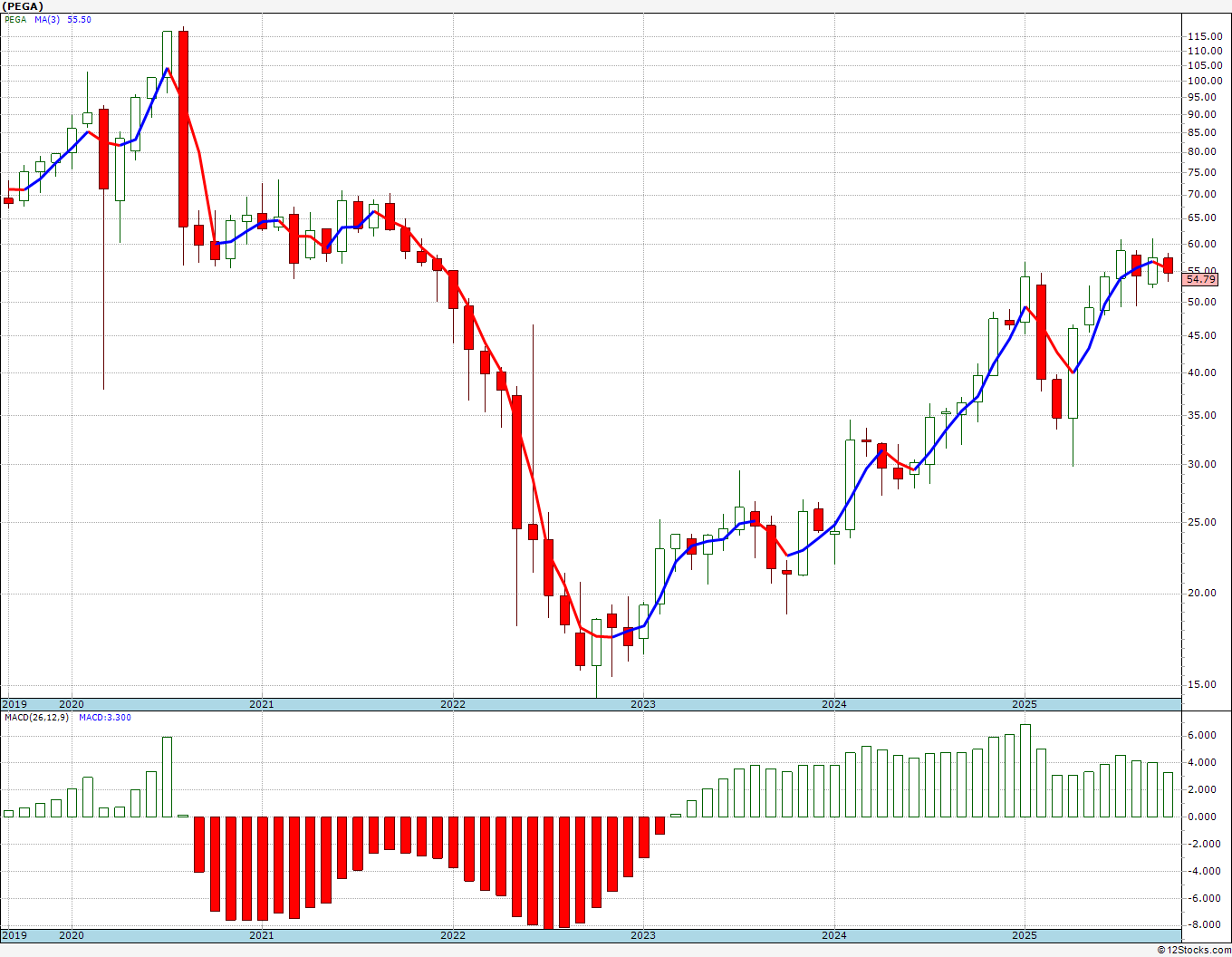Screen dimensions: 1232x957
Task: Click the 90.00 price axis label
Action: [1203, 114]
